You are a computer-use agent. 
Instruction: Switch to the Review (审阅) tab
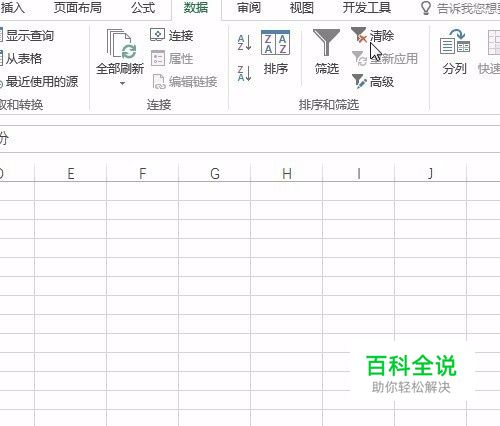tap(249, 8)
